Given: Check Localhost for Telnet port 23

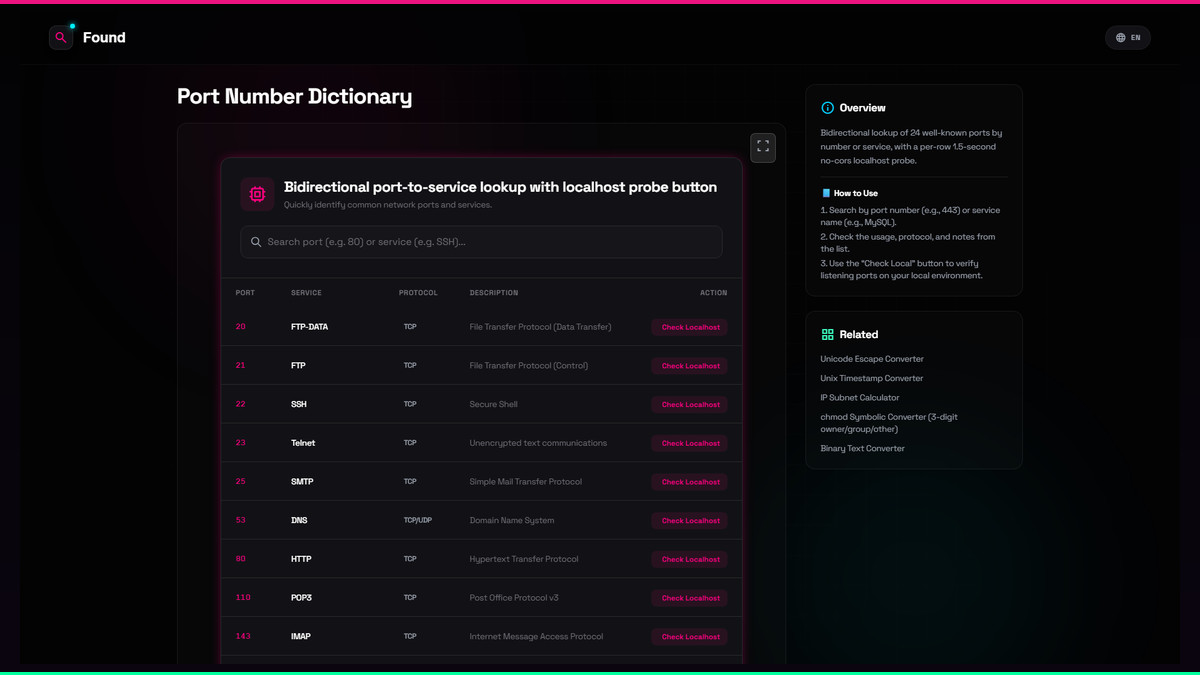Looking at the screenshot, I should click(690, 443).
